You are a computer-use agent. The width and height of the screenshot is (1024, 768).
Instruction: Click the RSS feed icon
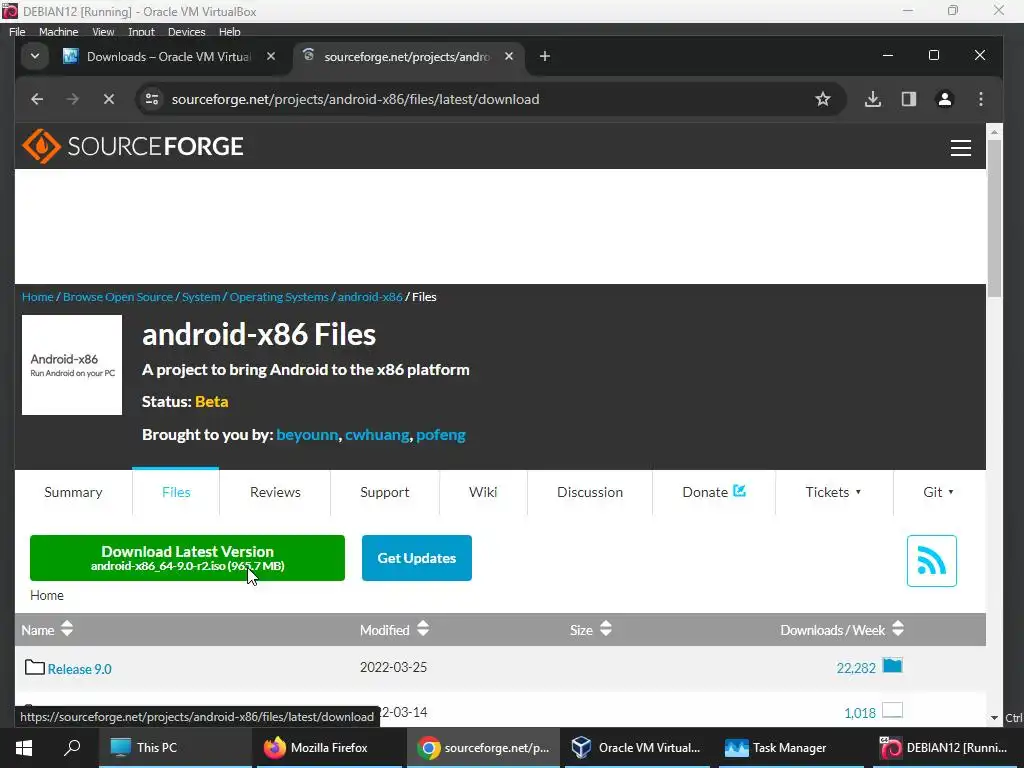tap(931, 561)
